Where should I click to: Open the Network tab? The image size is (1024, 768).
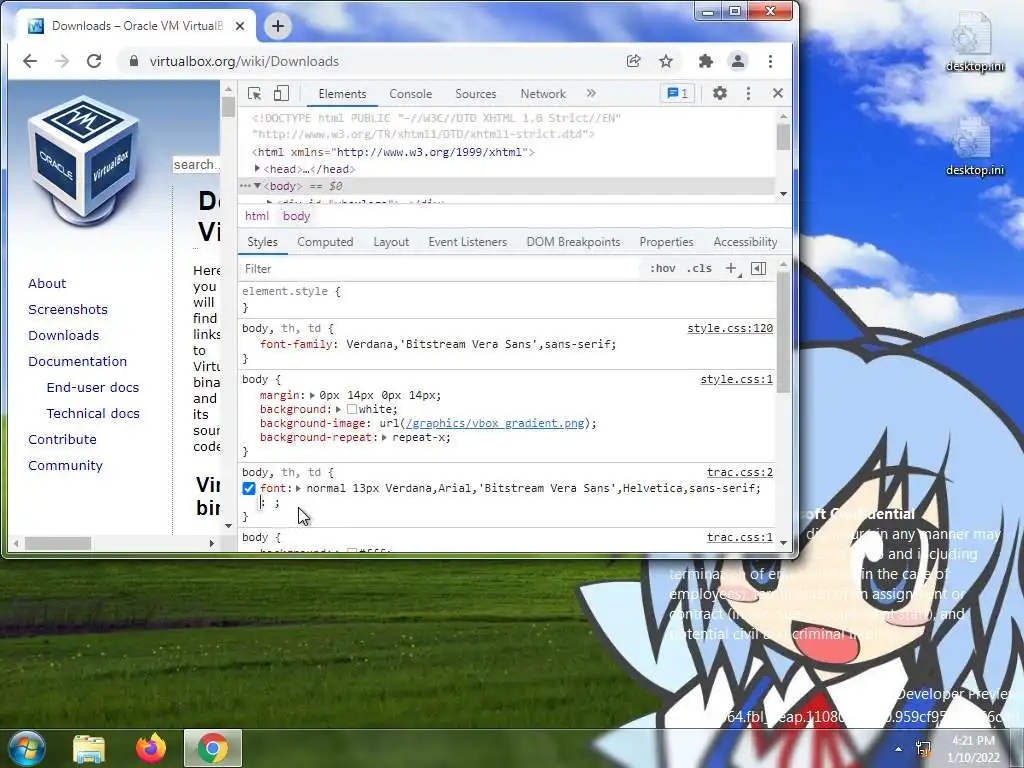543,94
